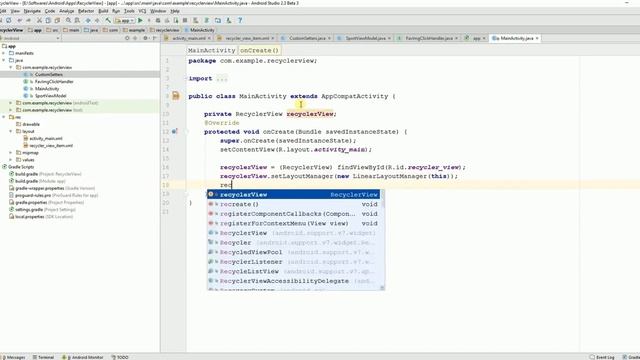The image size is (640, 360).
Task: Click the 'example' navigation bar breadcrumb
Action: 134,30
